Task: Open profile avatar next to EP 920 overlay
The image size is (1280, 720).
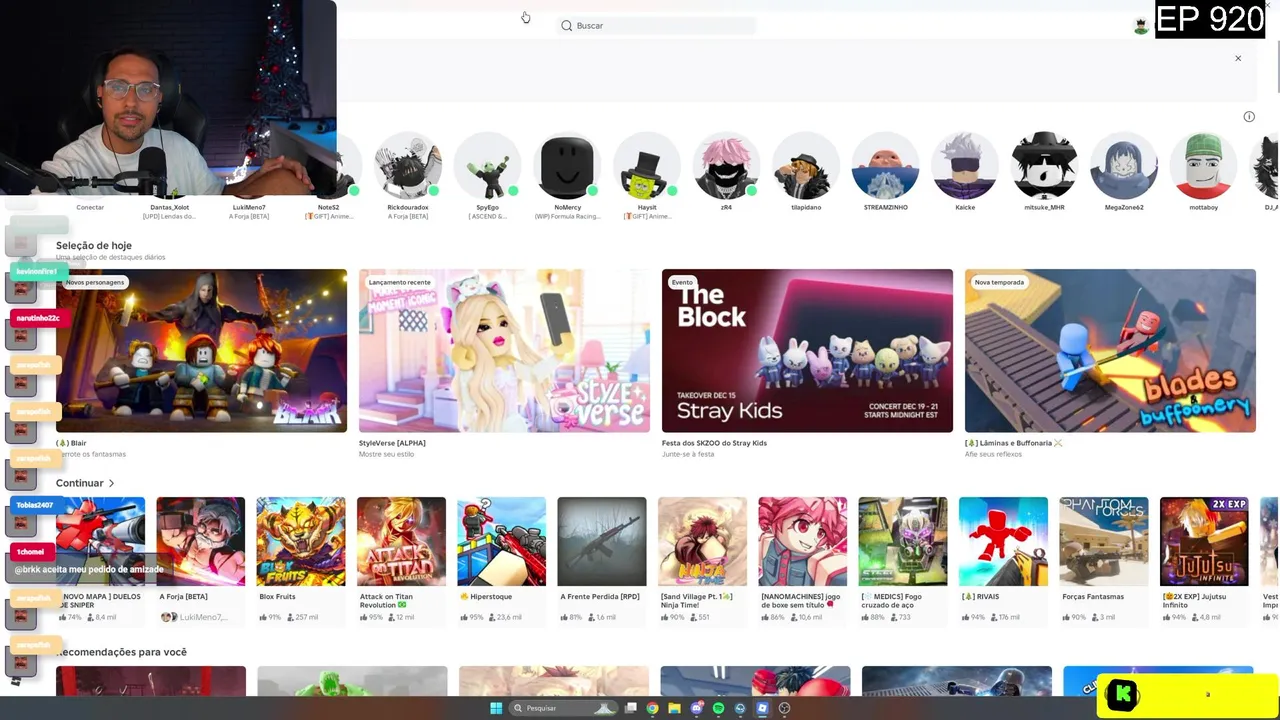Action: click(1141, 26)
